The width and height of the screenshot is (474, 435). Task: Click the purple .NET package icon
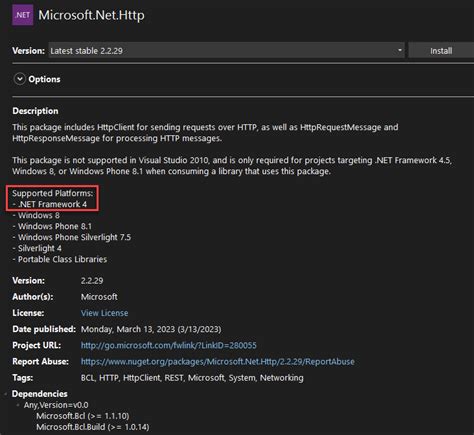point(23,15)
